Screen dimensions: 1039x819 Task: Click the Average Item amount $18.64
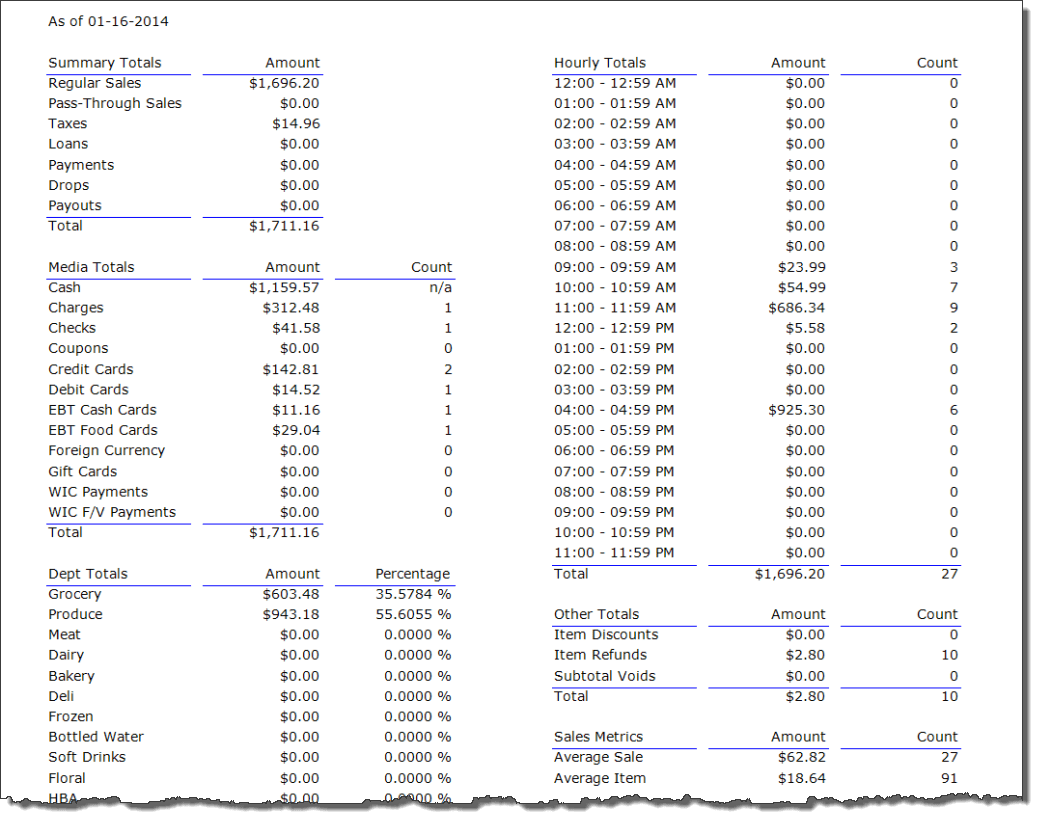click(801, 779)
